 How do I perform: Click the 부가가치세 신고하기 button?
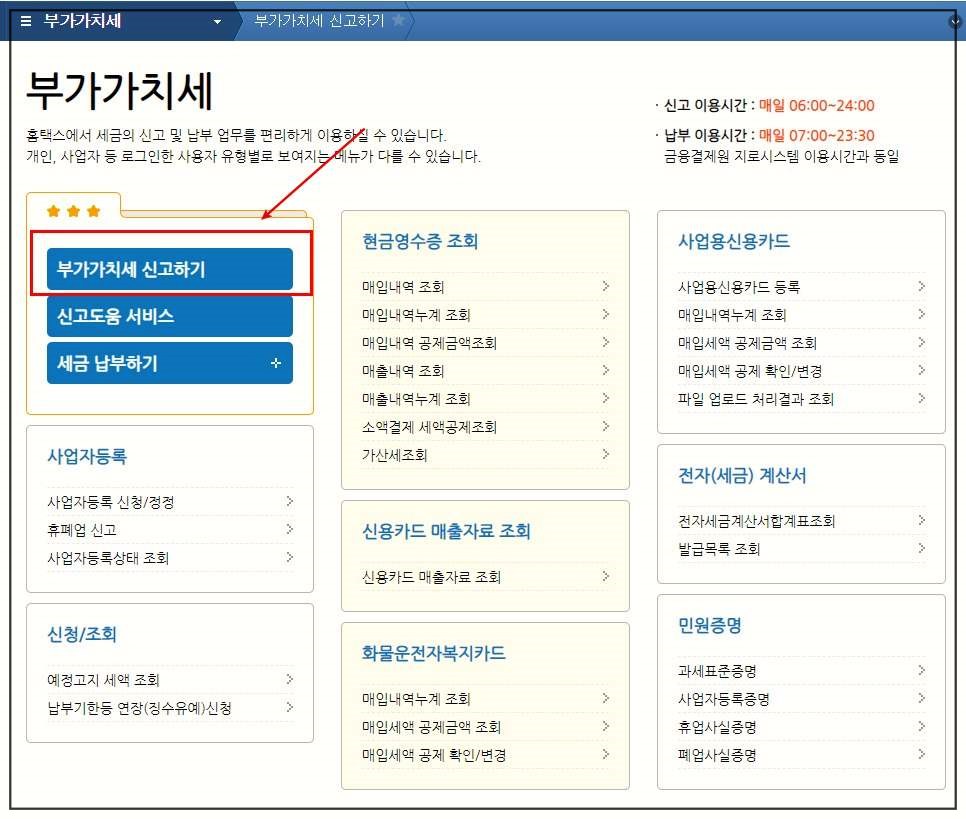pyautogui.click(x=169, y=269)
